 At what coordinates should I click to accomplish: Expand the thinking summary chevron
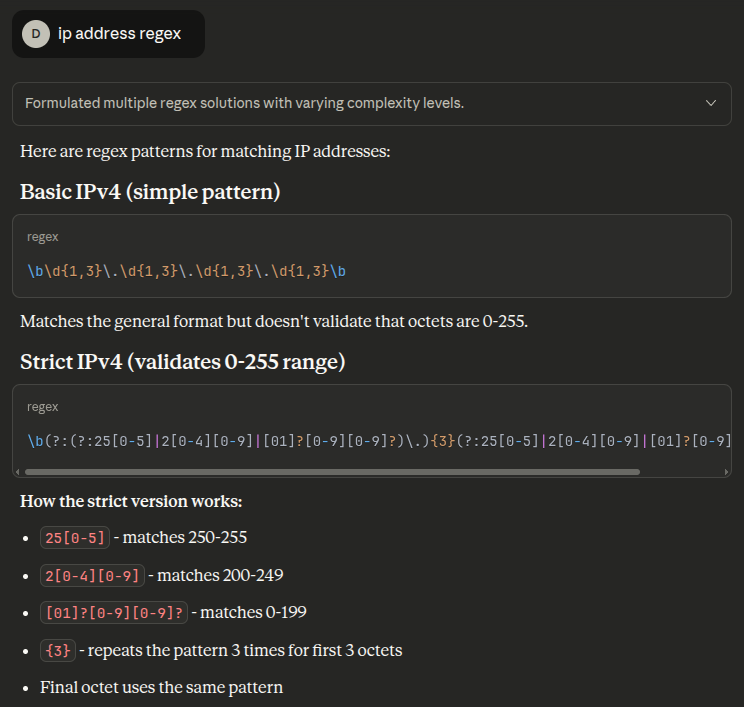[711, 103]
